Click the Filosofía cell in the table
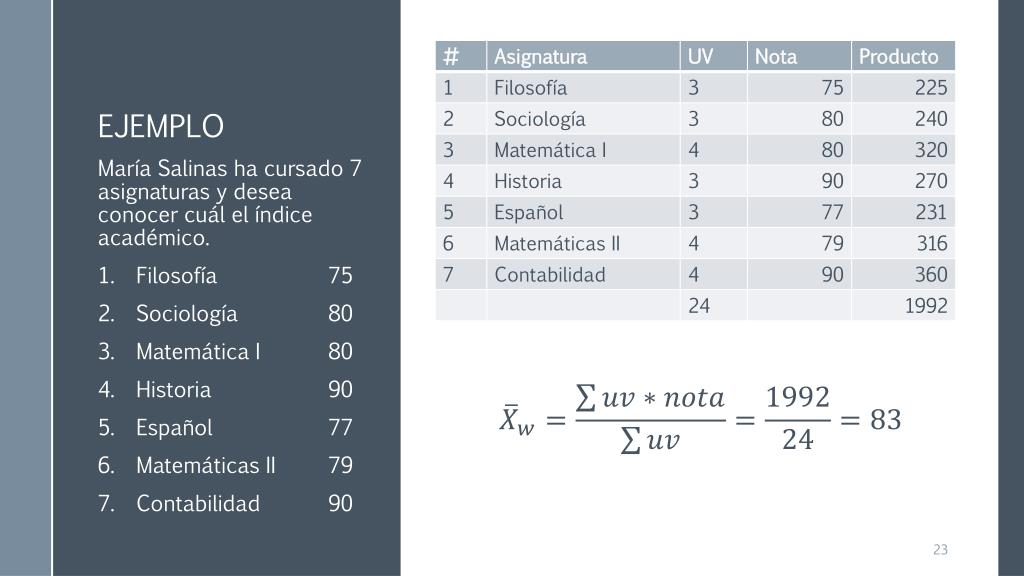 [530, 87]
